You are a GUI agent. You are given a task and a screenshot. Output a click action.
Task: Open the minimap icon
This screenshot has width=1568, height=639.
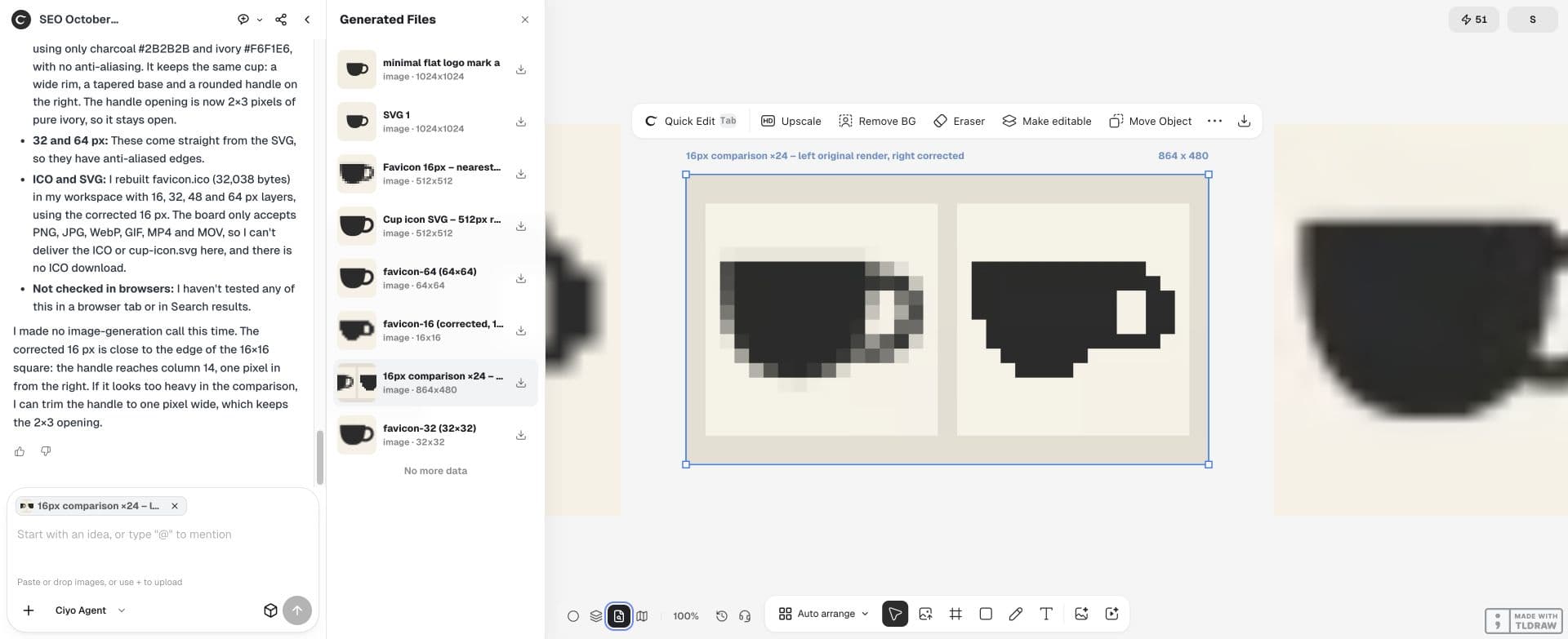pos(642,616)
